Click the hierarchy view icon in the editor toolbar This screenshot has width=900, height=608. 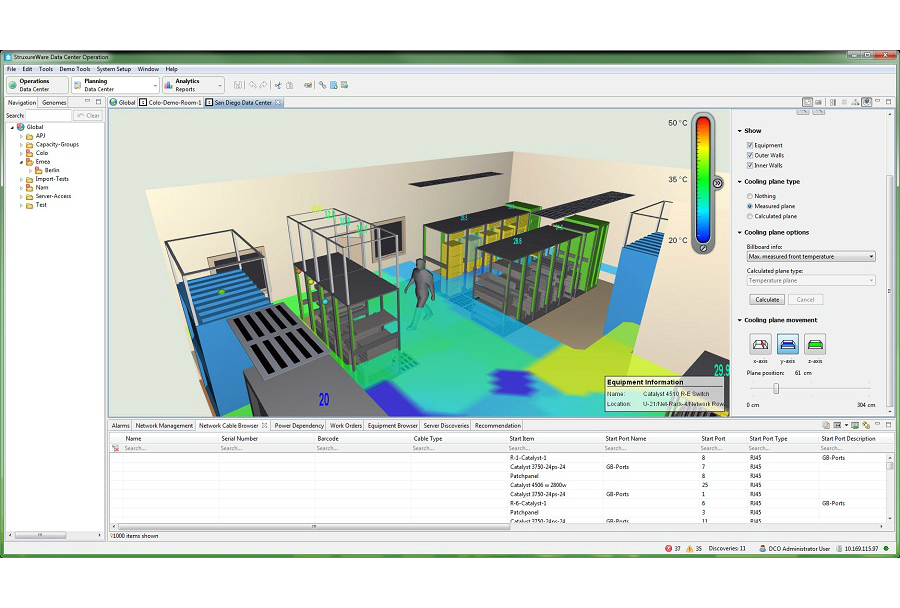coord(855,102)
